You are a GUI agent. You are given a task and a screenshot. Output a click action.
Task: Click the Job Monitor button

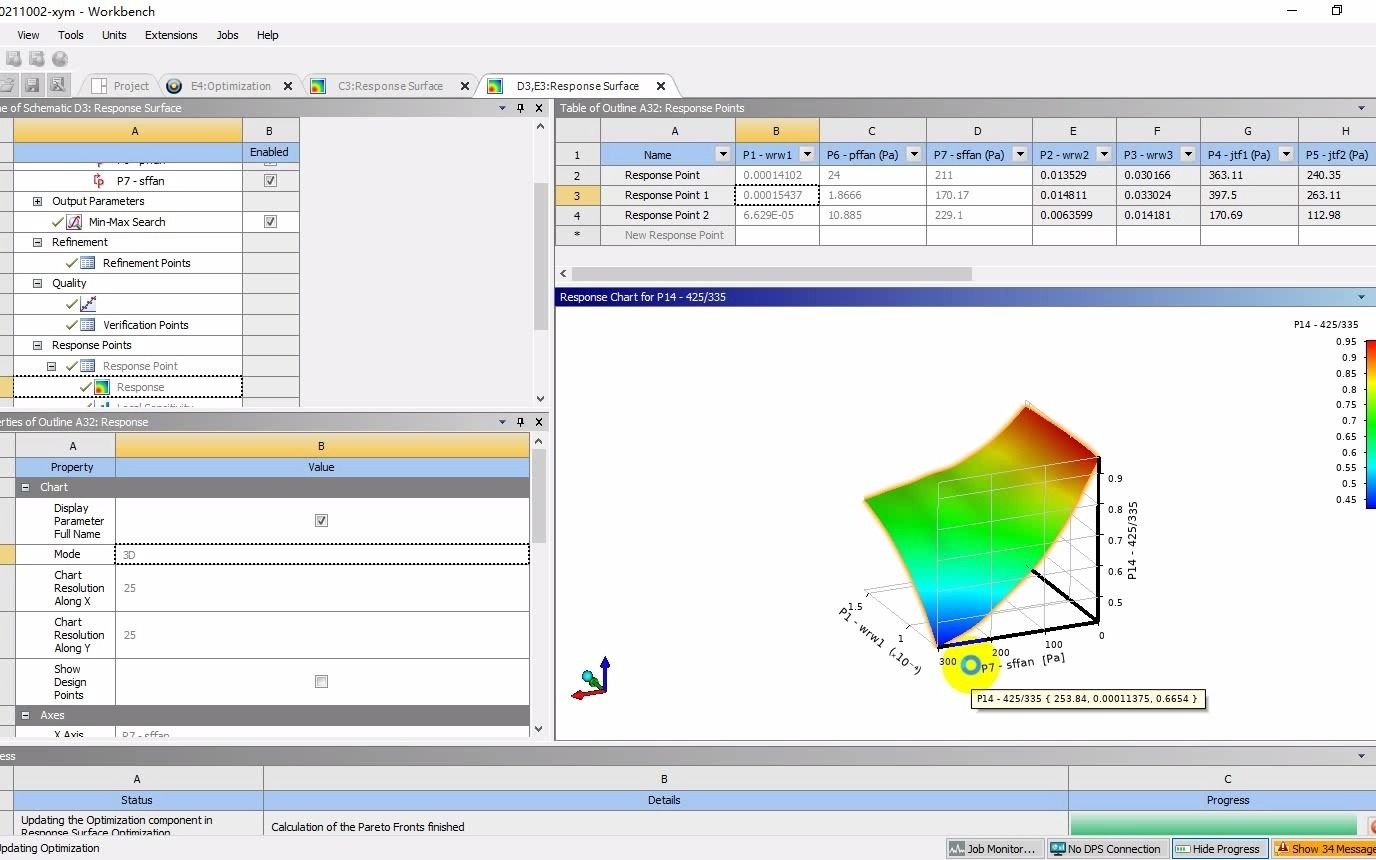(994, 849)
